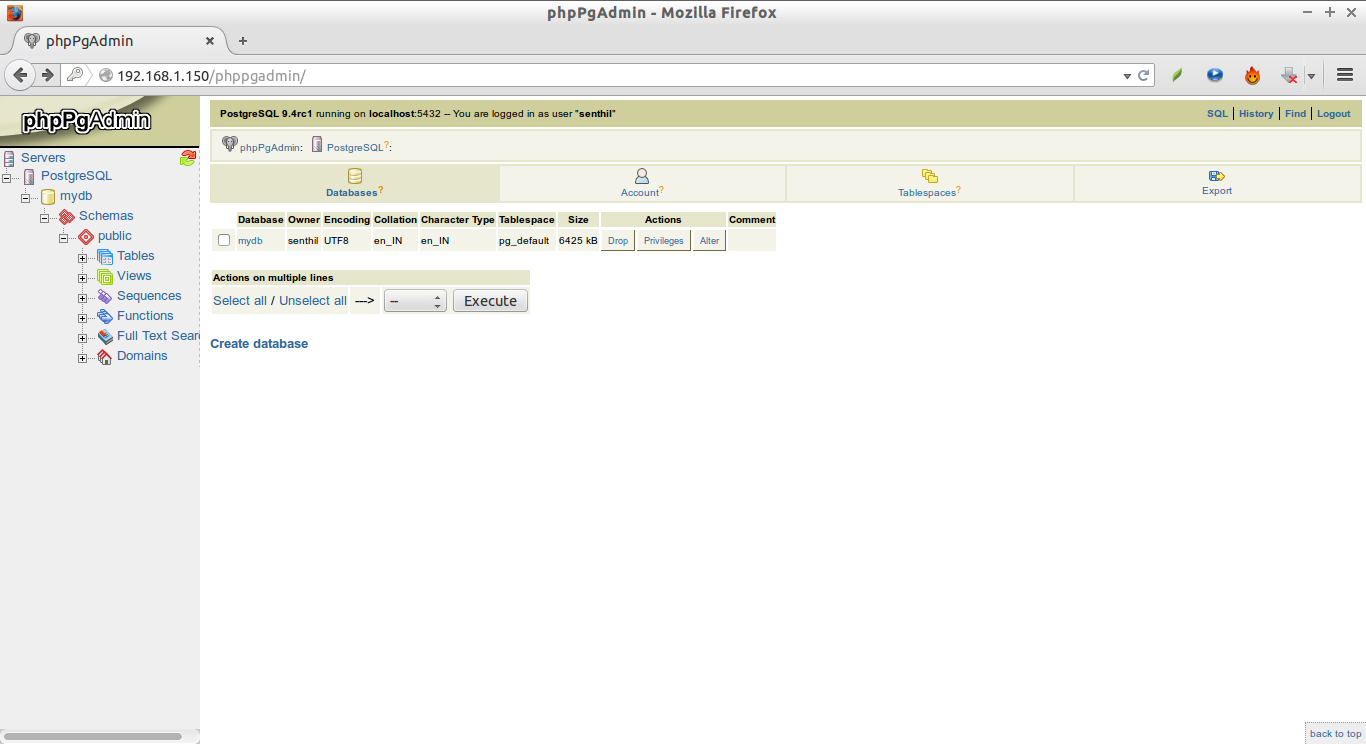
Task: Click the Execute button
Action: 491,301
